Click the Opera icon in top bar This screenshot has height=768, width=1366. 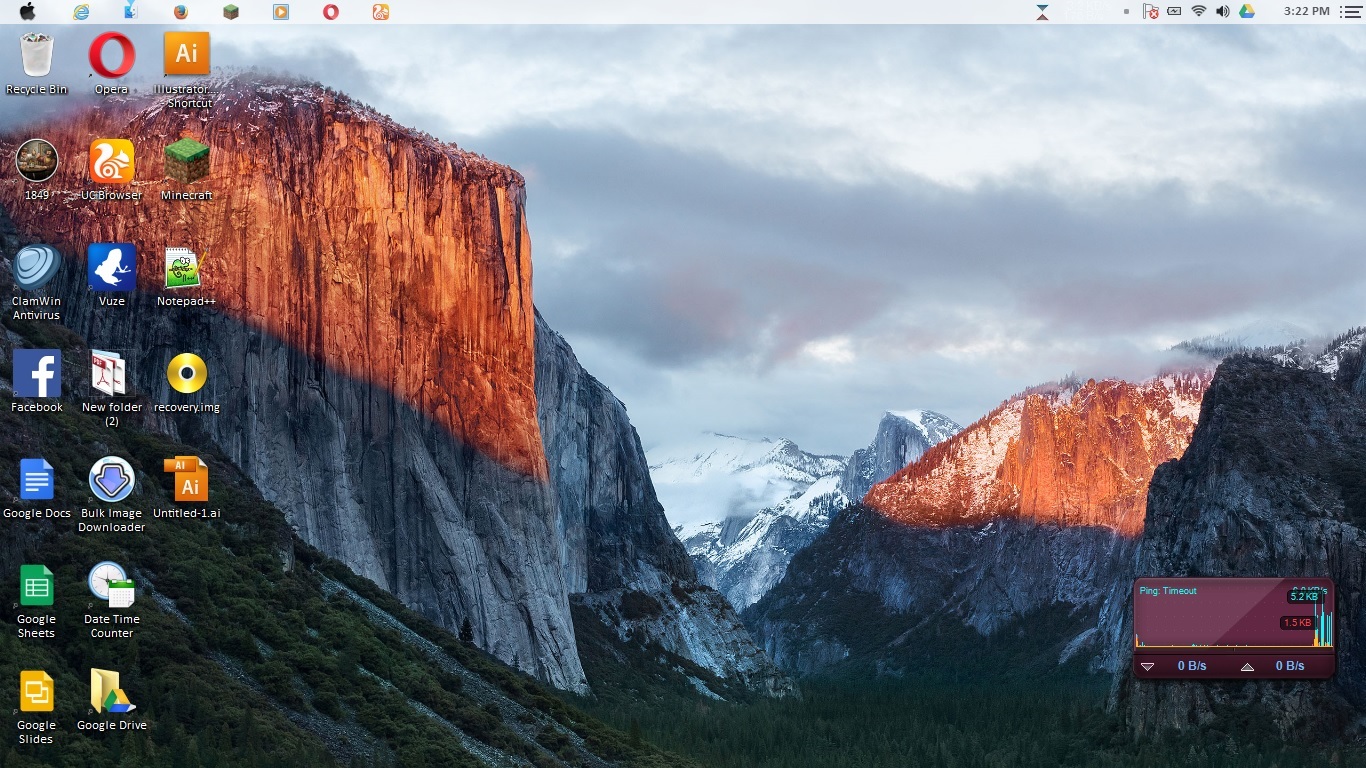point(331,12)
